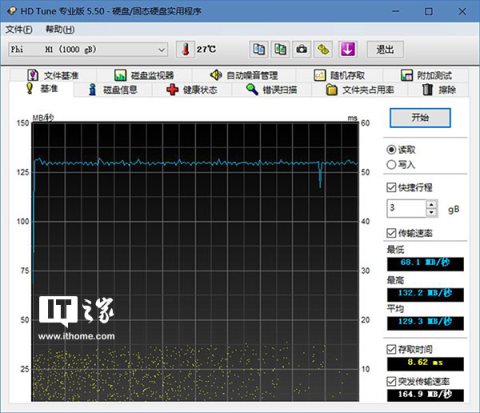Click the gB size input field
The width and height of the screenshot is (480, 413).
pos(406,208)
